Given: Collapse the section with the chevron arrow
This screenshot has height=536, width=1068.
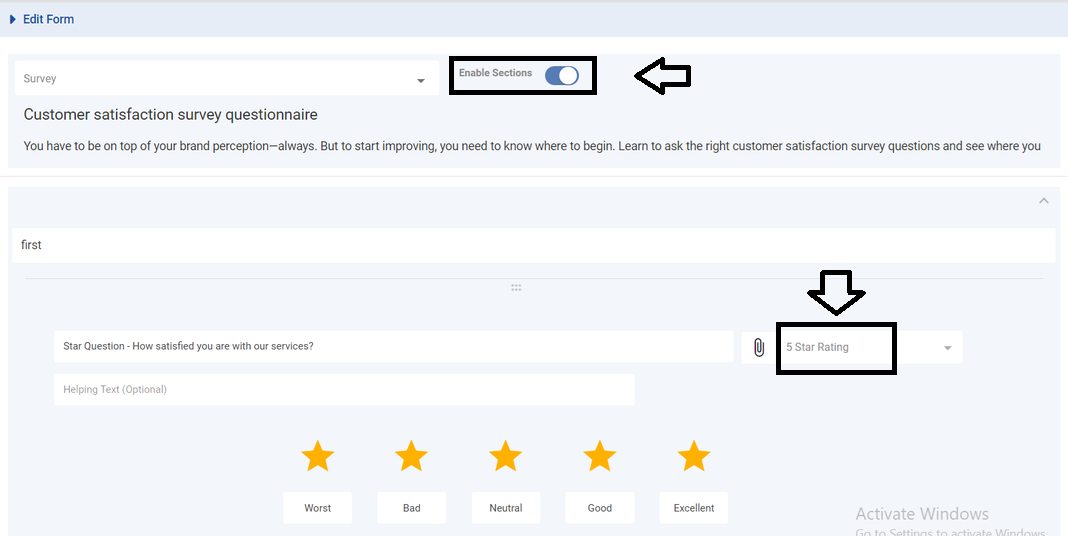Looking at the screenshot, I should click(x=1043, y=201).
